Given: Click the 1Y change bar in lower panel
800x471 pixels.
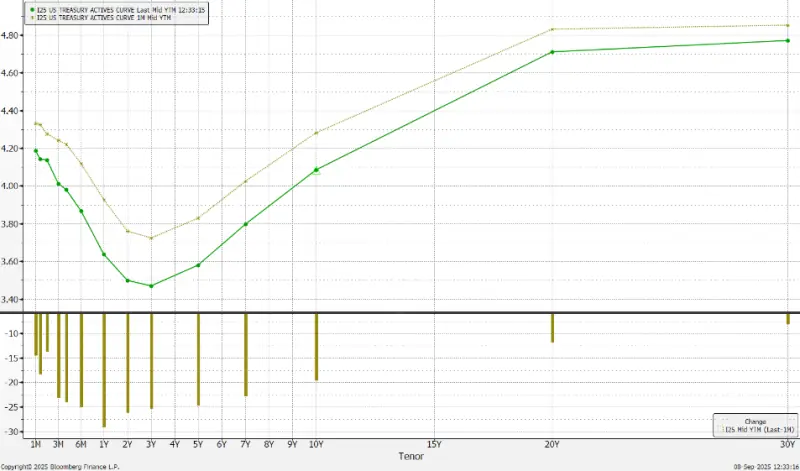Looking at the screenshot, I should (x=104, y=370).
